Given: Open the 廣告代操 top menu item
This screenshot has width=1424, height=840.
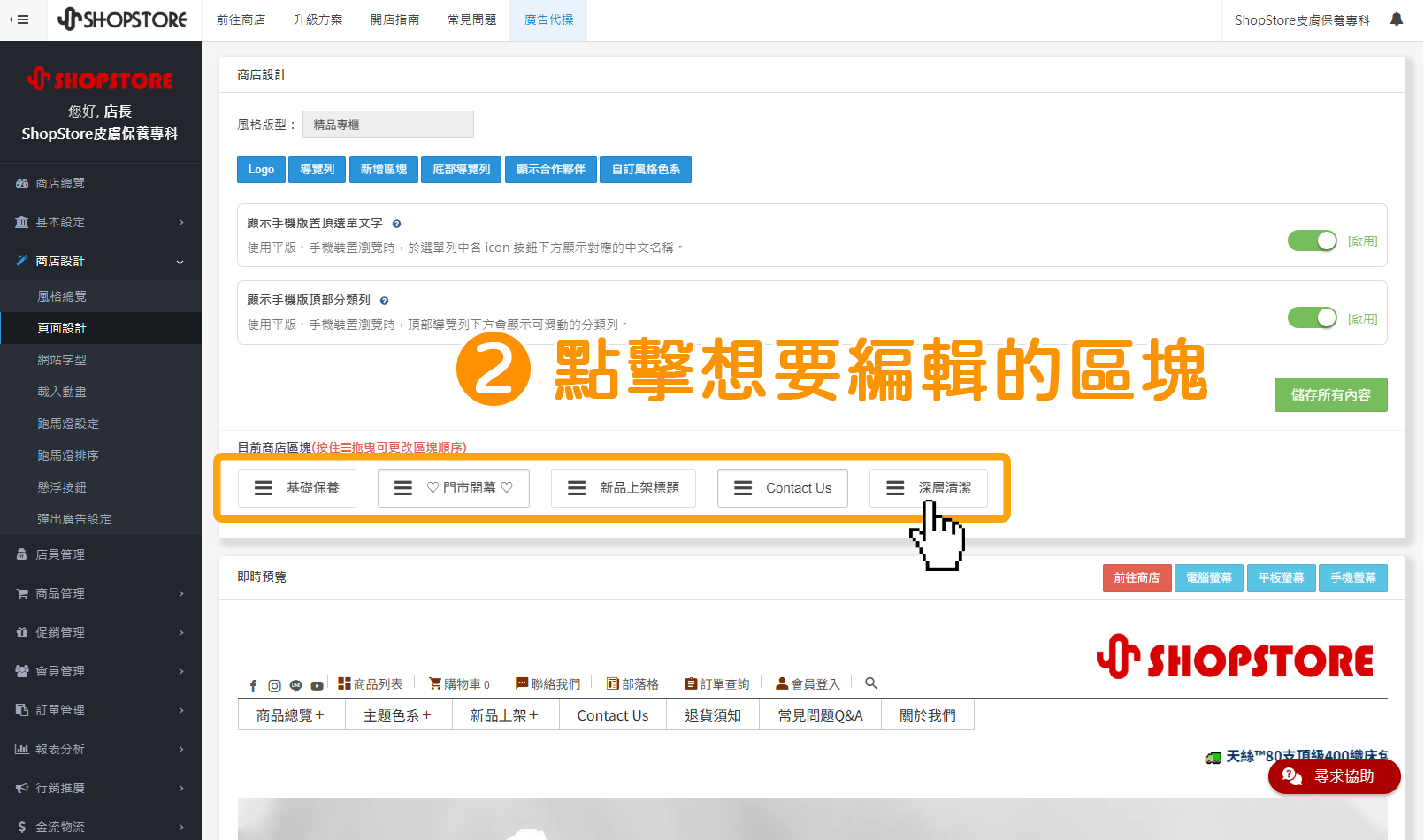Looking at the screenshot, I should point(548,19).
